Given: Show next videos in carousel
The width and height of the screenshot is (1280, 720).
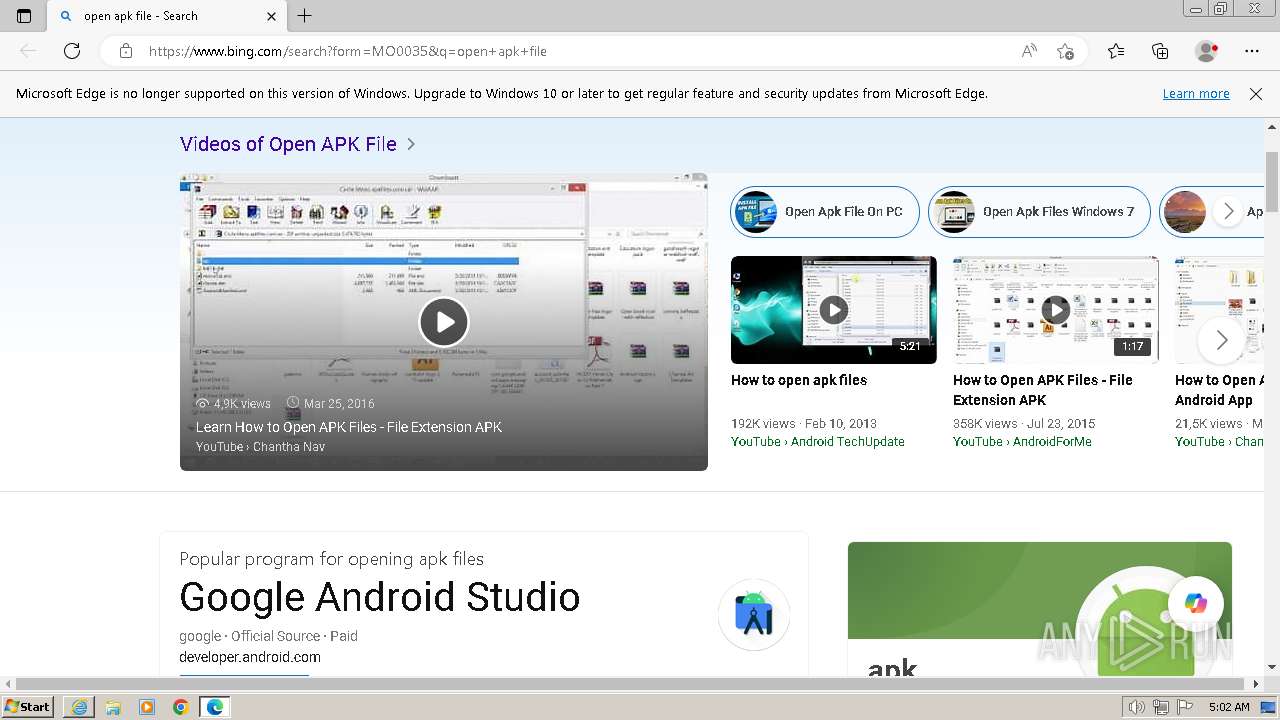Looking at the screenshot, I should pyautogui.click(x=1221, y=340).
